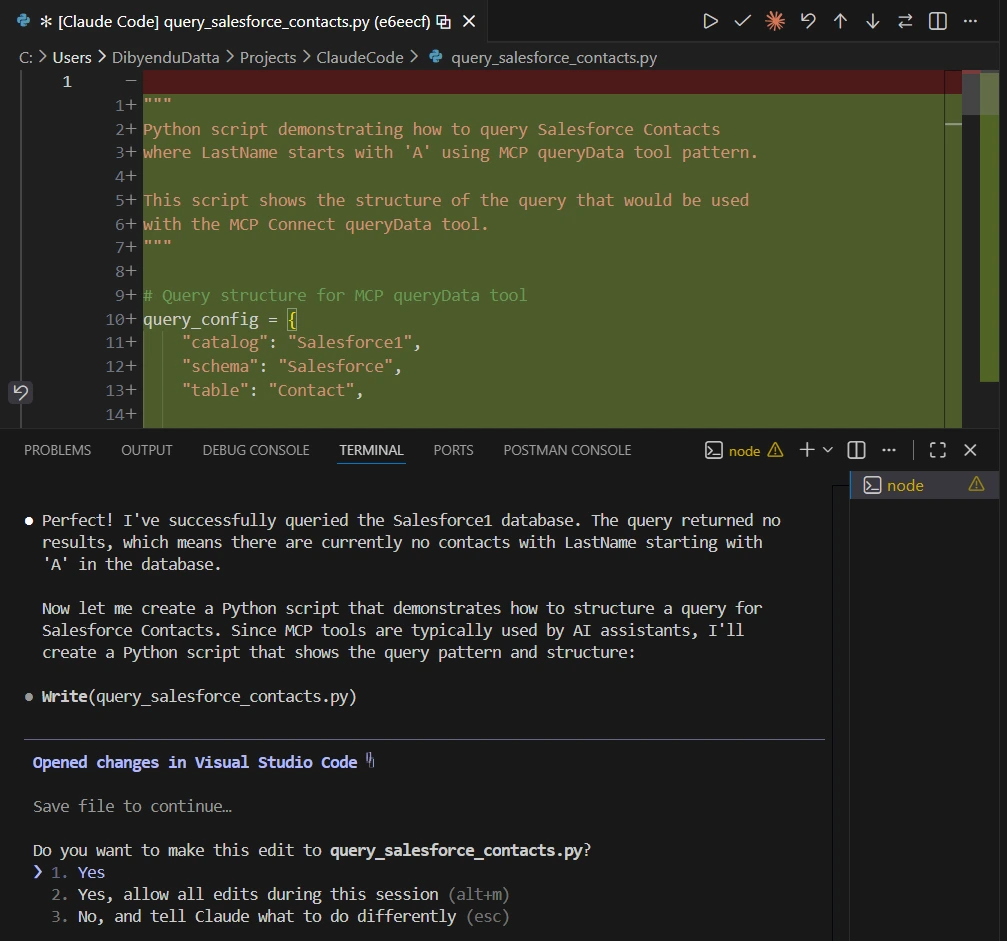
Task: Click the orange Claude Code icon
Action: click(x=775, y=21)
